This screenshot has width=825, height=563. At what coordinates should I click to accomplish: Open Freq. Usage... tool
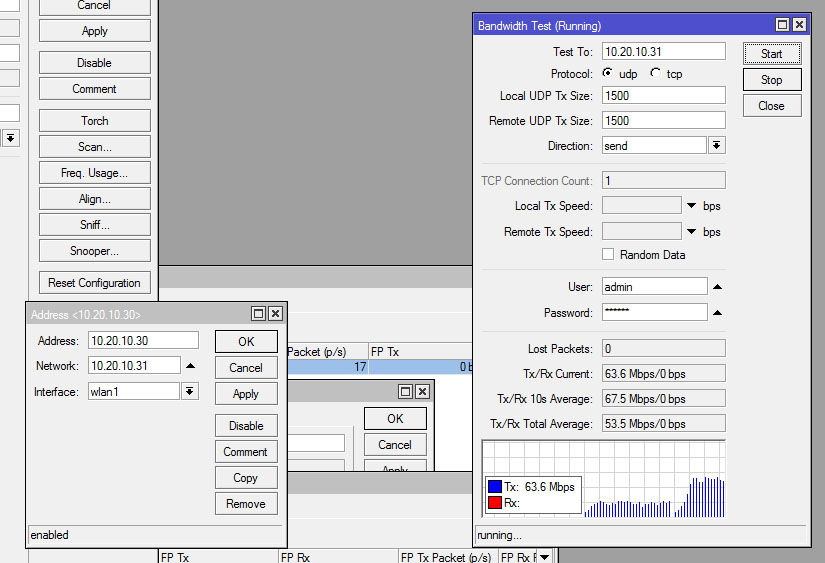(x=95, y=173)
